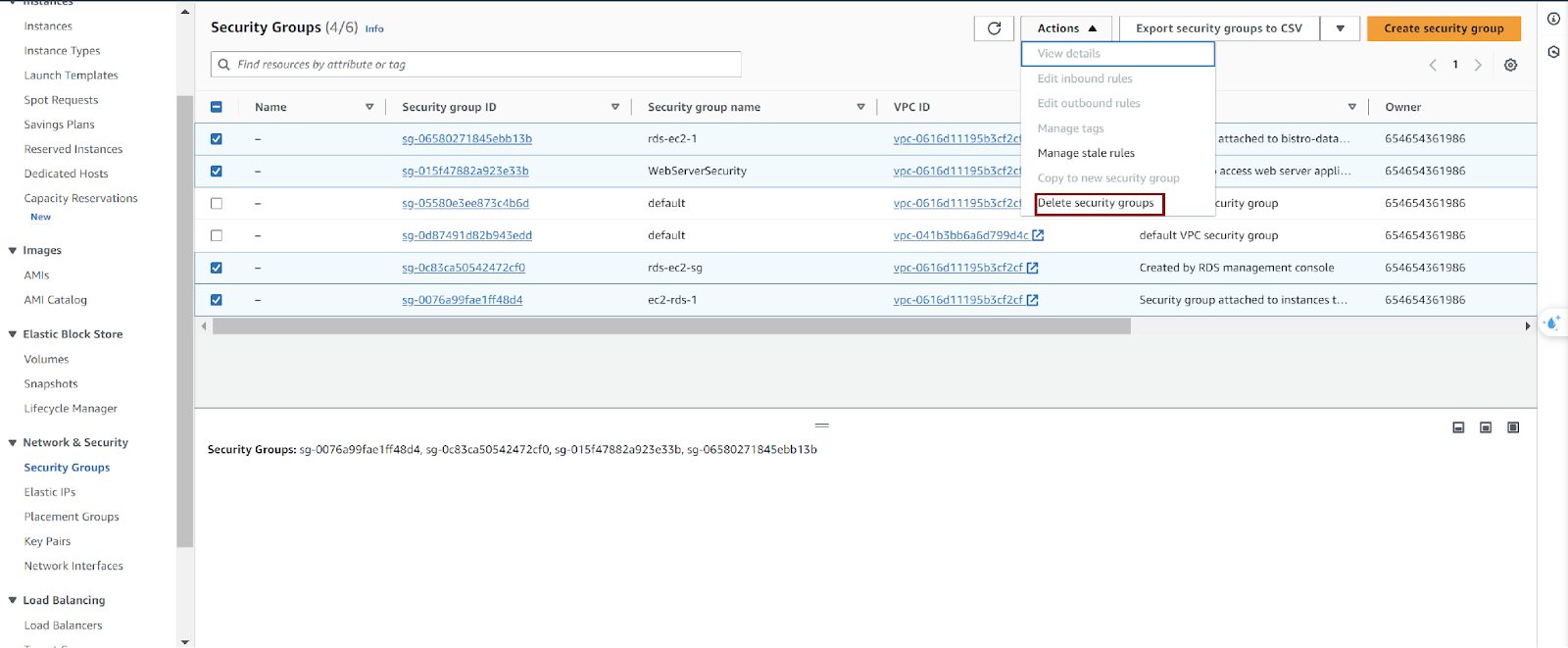
Task: Click the horizontal table scrollbar
Action: coord(671,326)
